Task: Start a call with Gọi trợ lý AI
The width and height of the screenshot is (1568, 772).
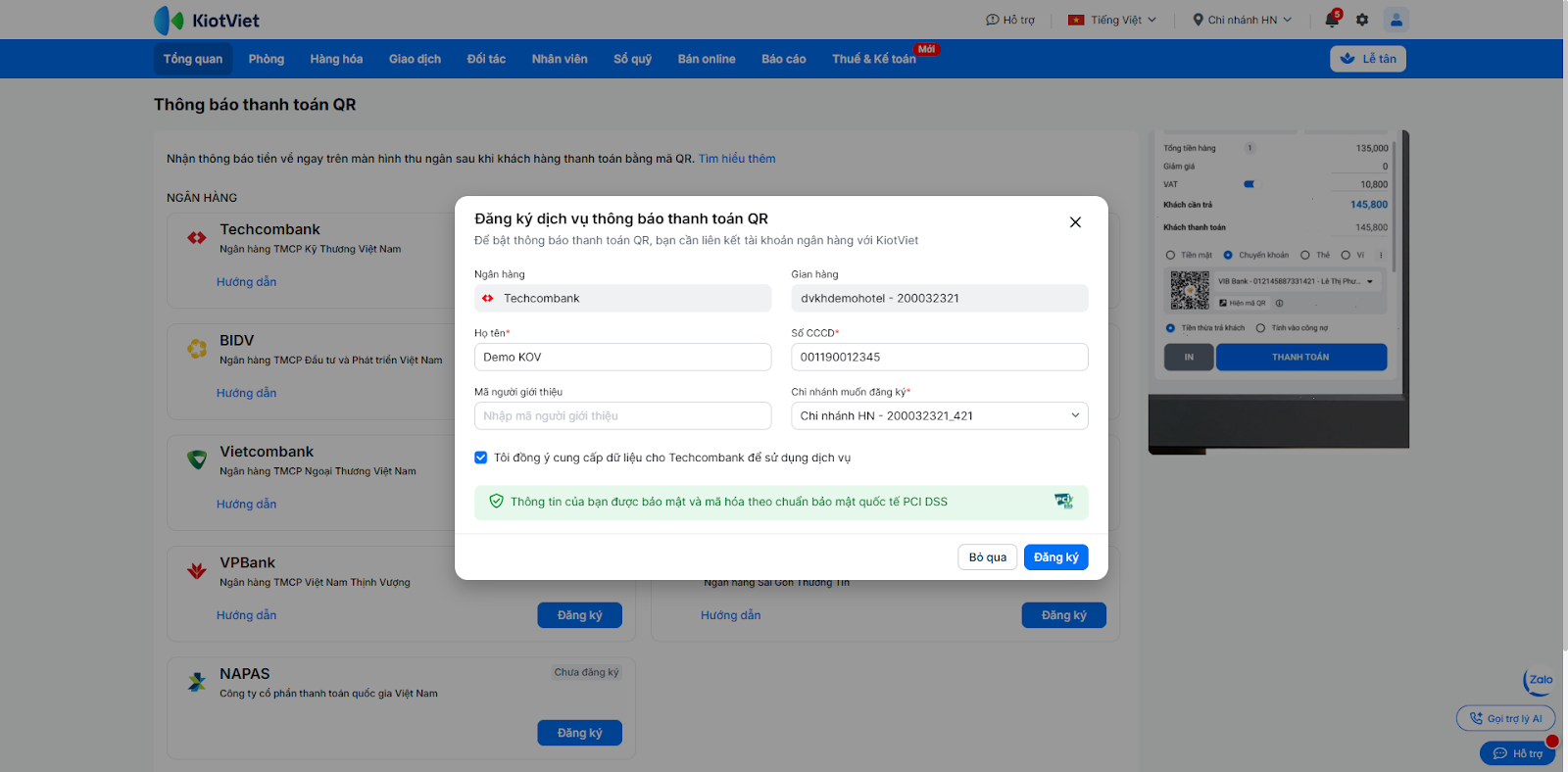Action: tap(1505, 718)
